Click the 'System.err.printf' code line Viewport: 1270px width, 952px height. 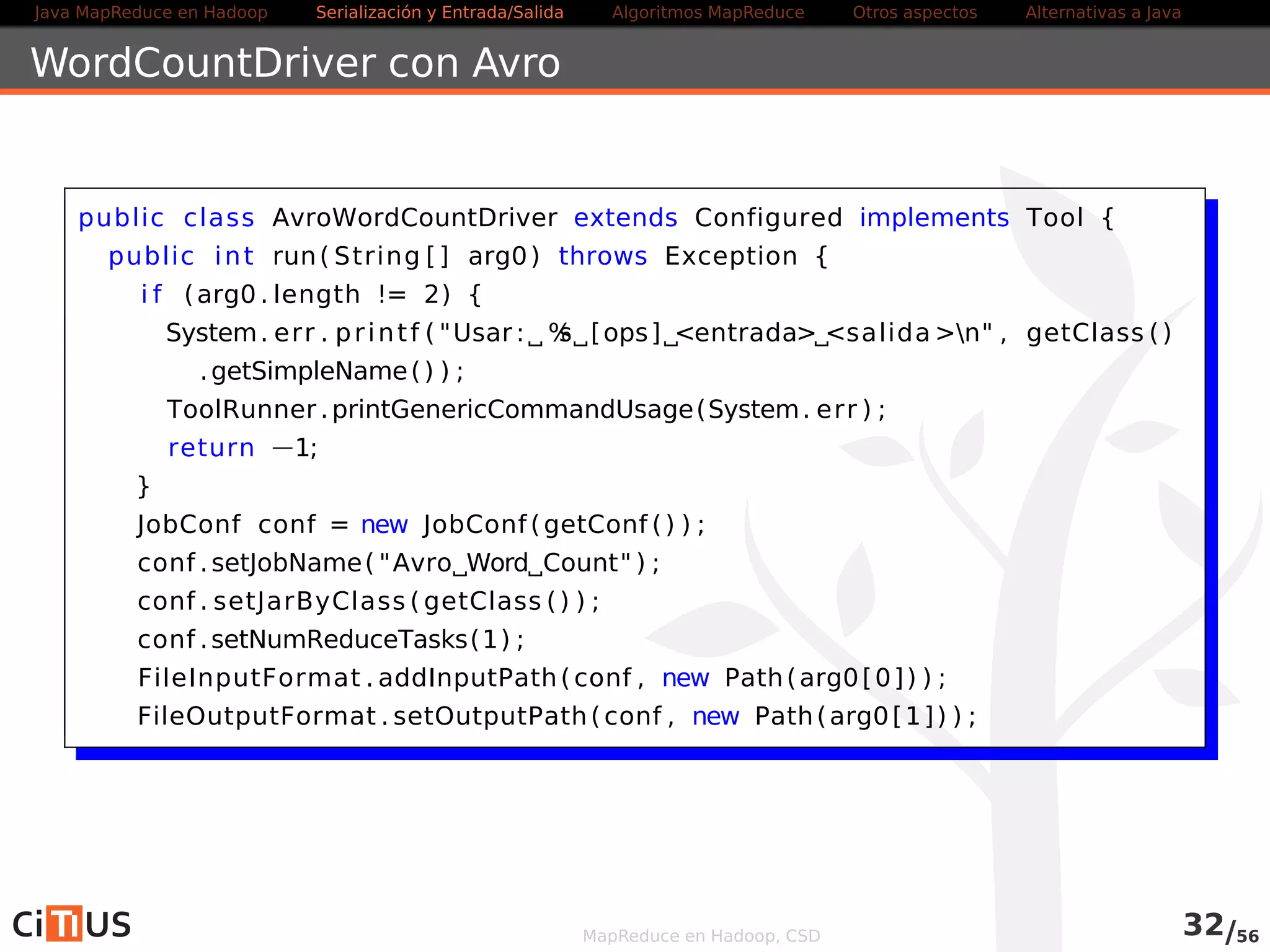pyautogui.click(x=669, y=333)
